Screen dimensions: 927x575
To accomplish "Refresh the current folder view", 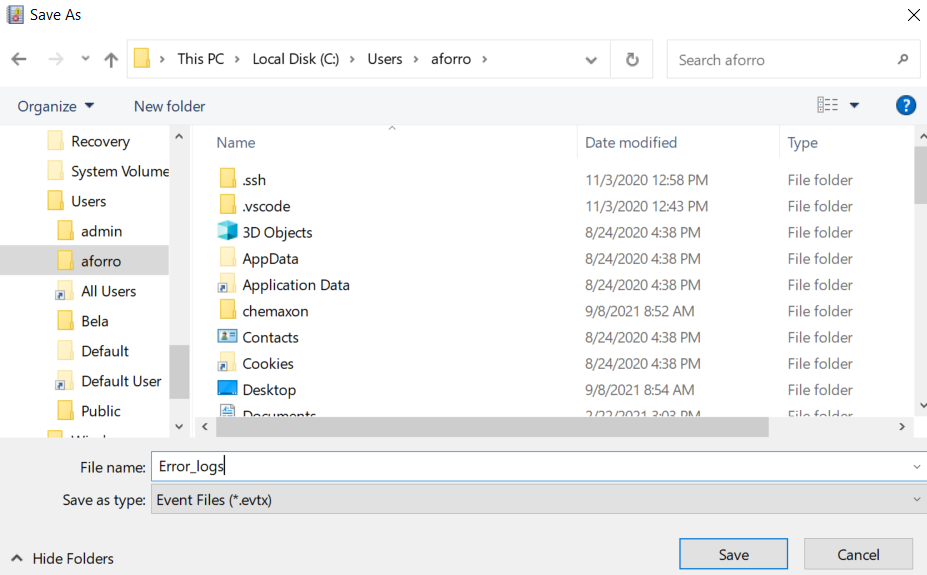I will point(632,60).
